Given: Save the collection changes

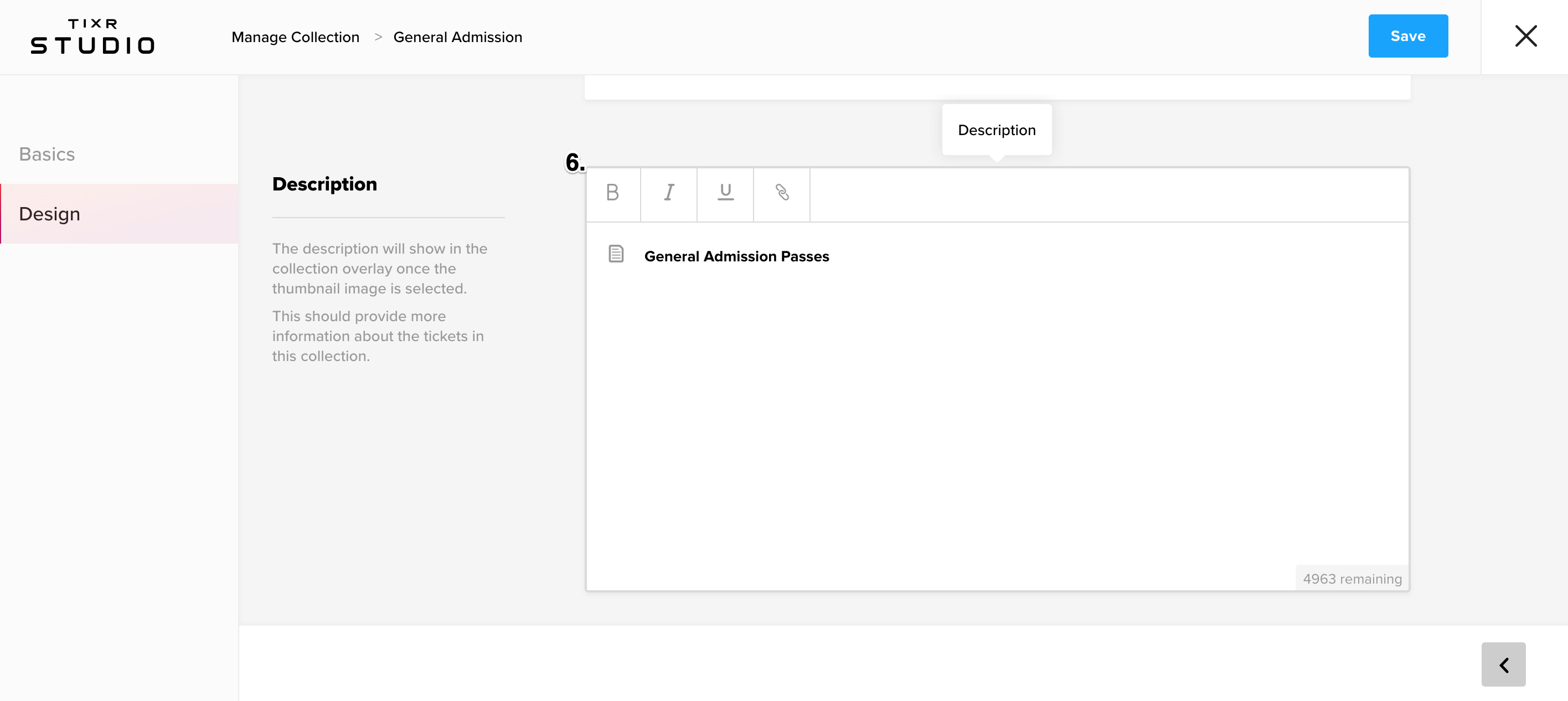Looking at the screenshot, I should pyautogui.click(x=1407, y=36).
